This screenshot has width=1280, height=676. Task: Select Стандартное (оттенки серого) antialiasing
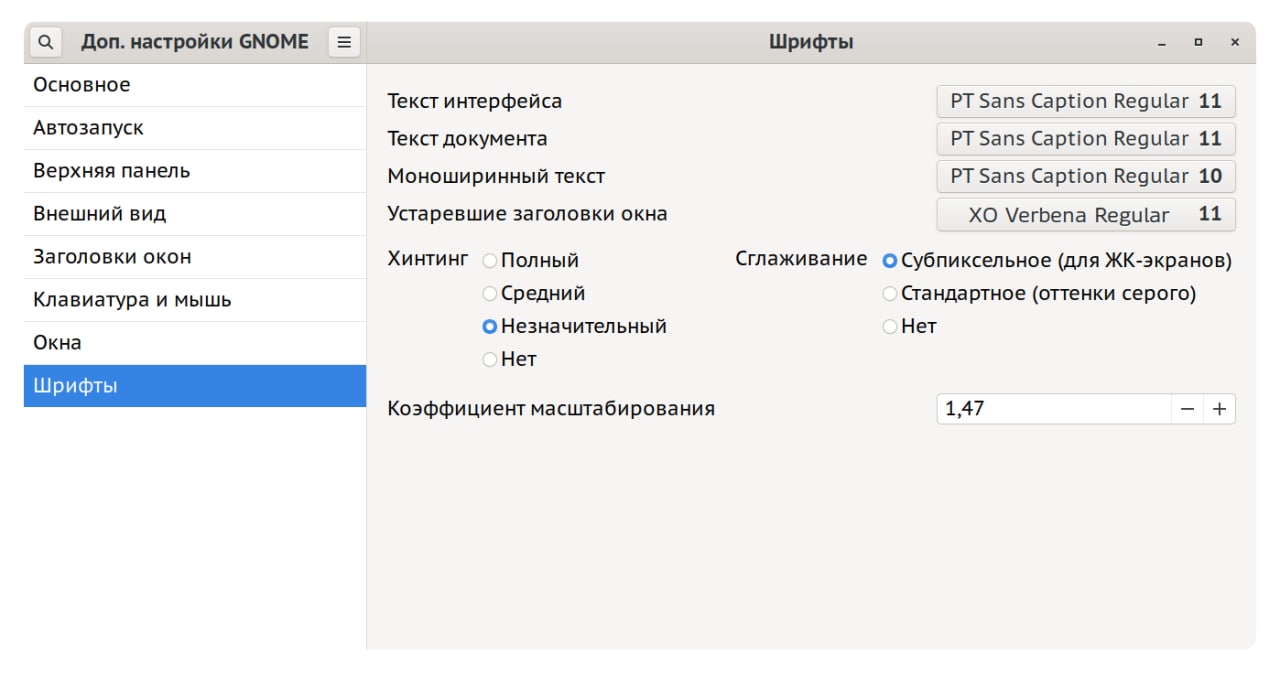[x=890, y=294]
